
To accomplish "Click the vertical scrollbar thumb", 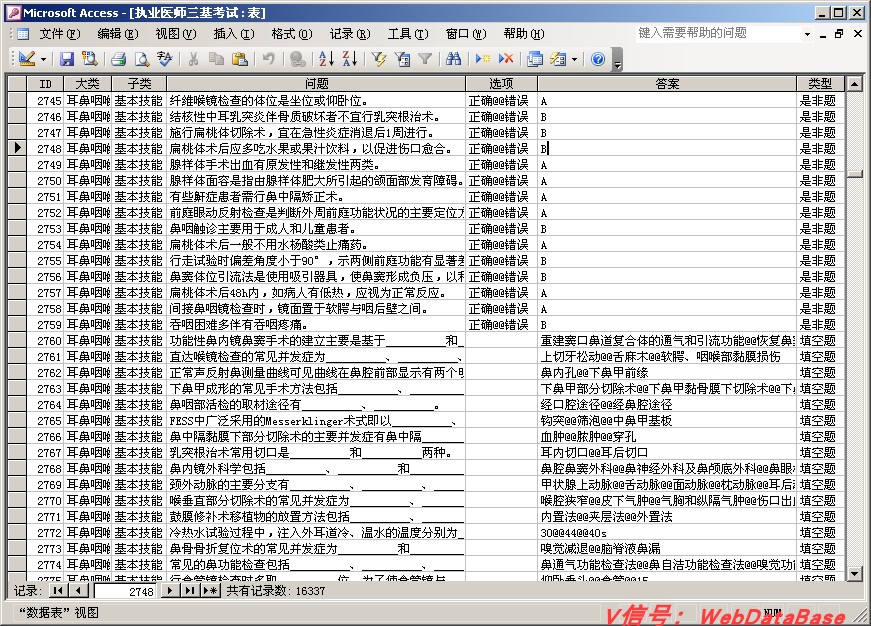I will 854,174.
